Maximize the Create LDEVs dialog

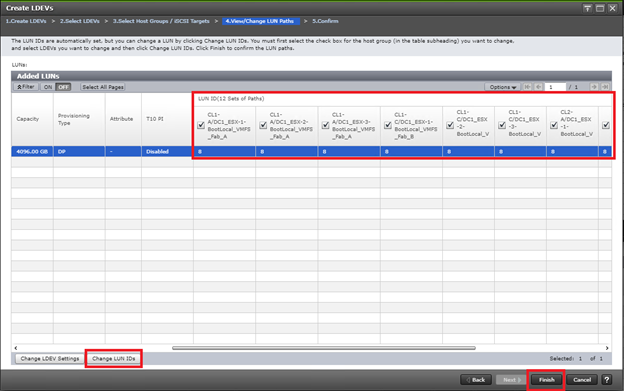click(x=600, y=8)
